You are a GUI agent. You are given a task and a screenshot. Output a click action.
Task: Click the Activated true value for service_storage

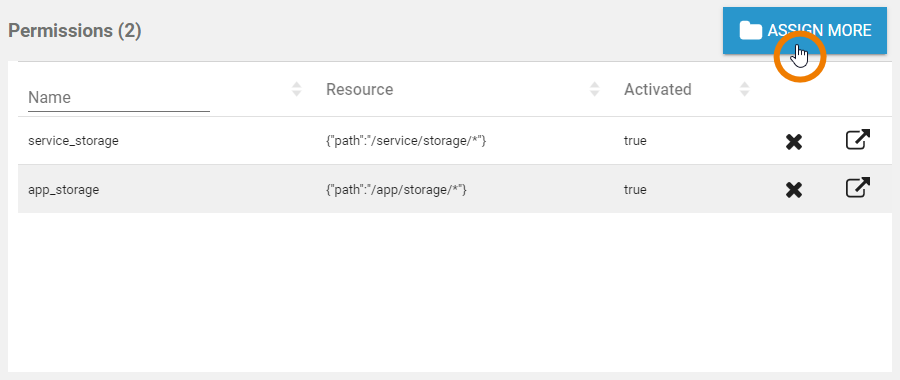[635, 141]
